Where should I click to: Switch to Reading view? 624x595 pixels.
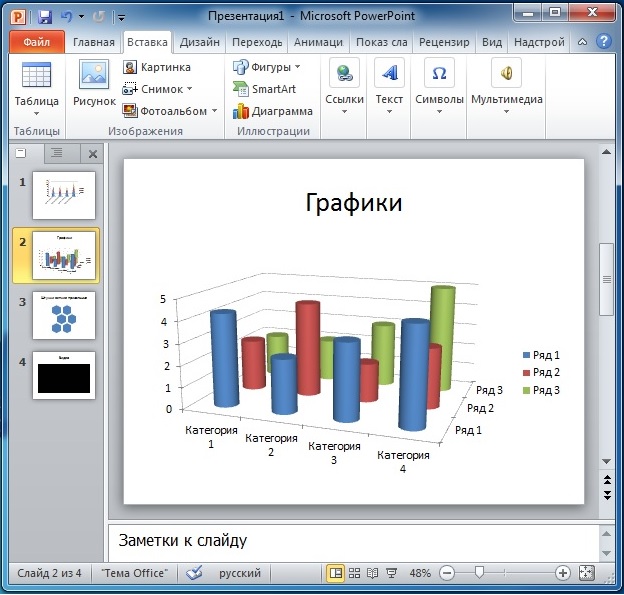click(372, 573)
